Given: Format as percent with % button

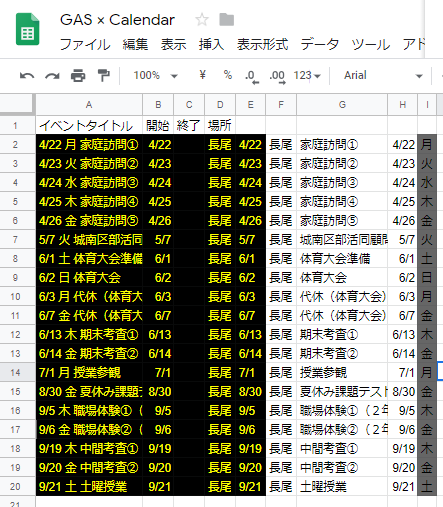Looking at the screenshot, I should click(228, 75).
